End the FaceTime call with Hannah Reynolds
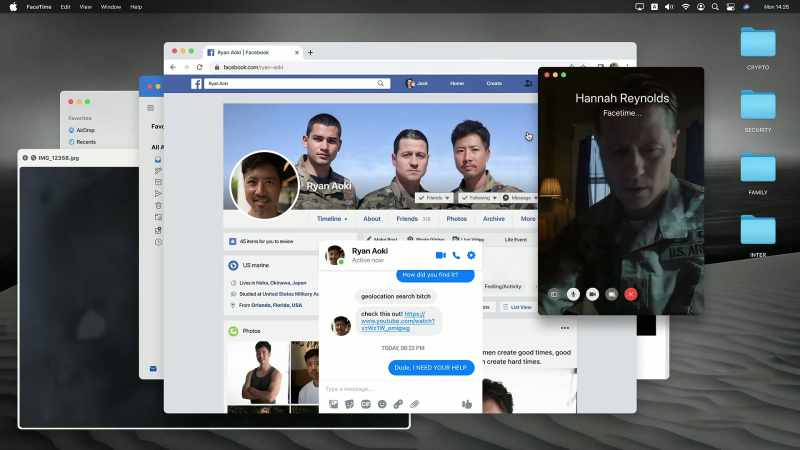 point(631,294)
